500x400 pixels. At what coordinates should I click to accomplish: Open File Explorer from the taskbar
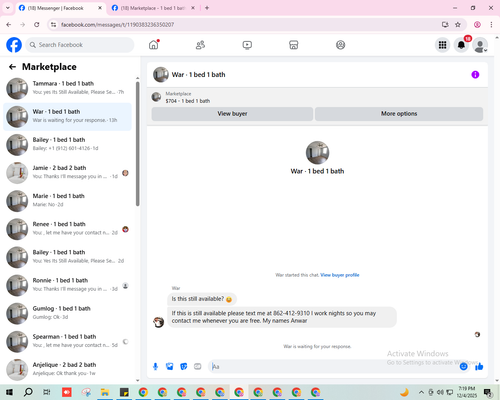(x=105, y=392)
